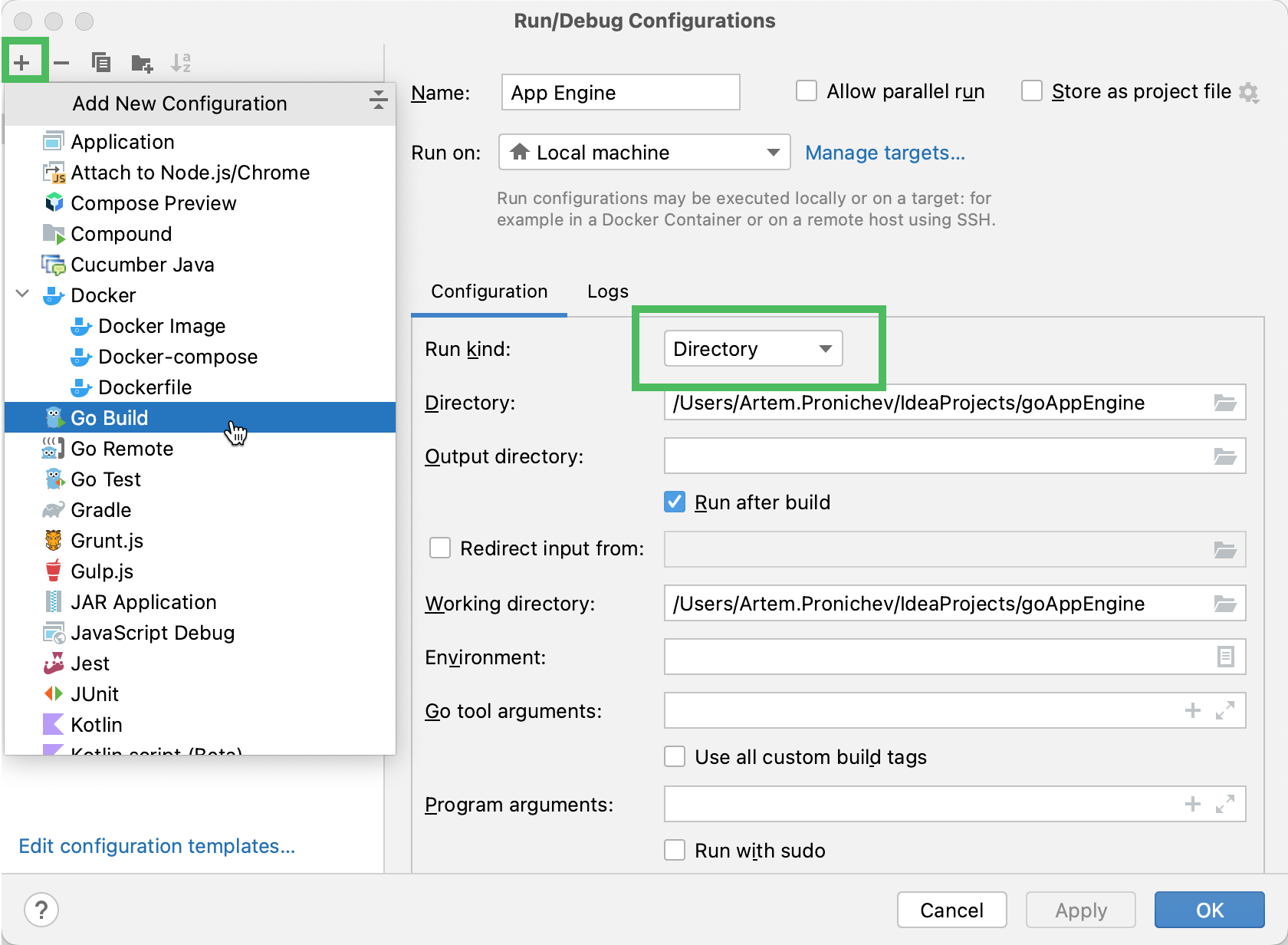Check the Redirect input from option
This screenshot has height=945, width=1288.
[x=440, y=548]
